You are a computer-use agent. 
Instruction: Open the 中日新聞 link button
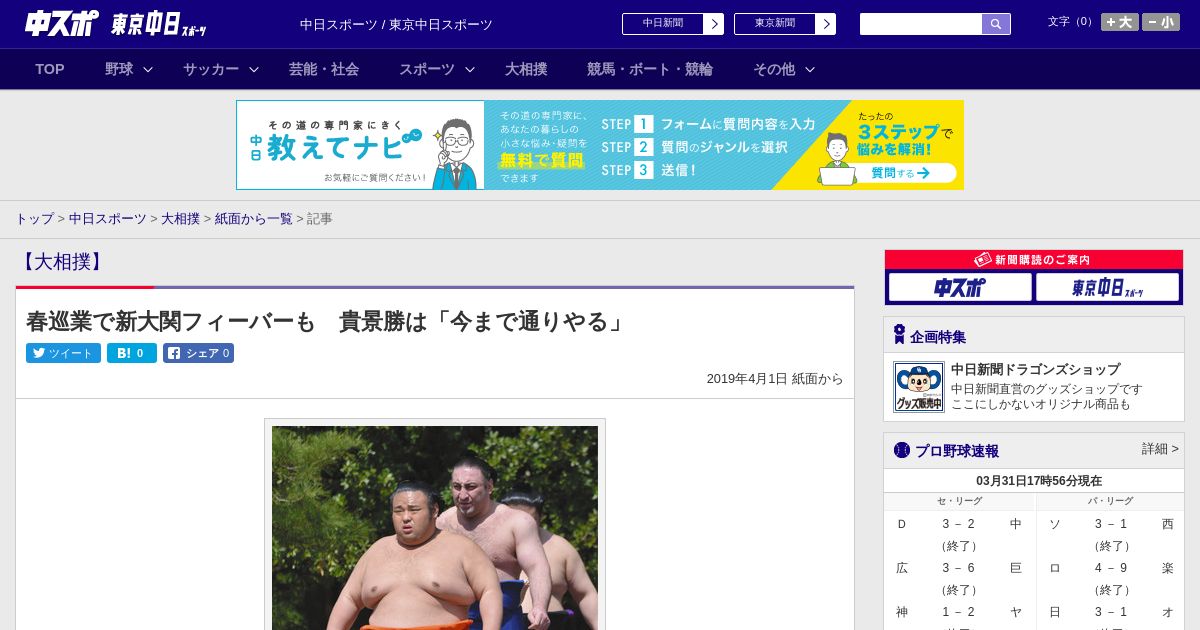click(673, 24)
